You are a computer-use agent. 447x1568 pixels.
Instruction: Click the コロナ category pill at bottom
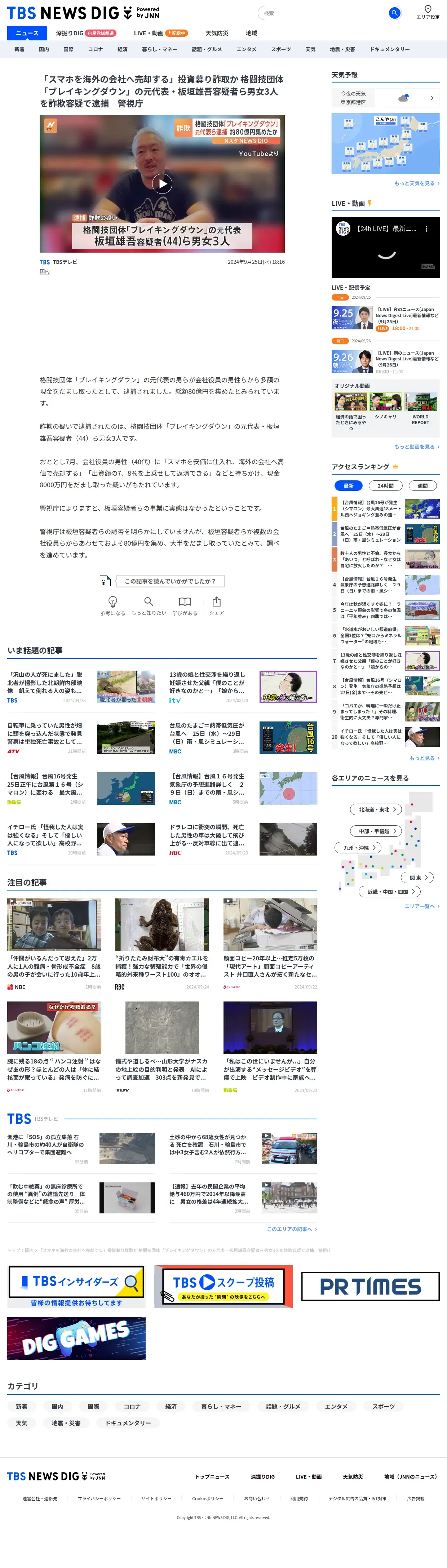(x=132, y=1407)
